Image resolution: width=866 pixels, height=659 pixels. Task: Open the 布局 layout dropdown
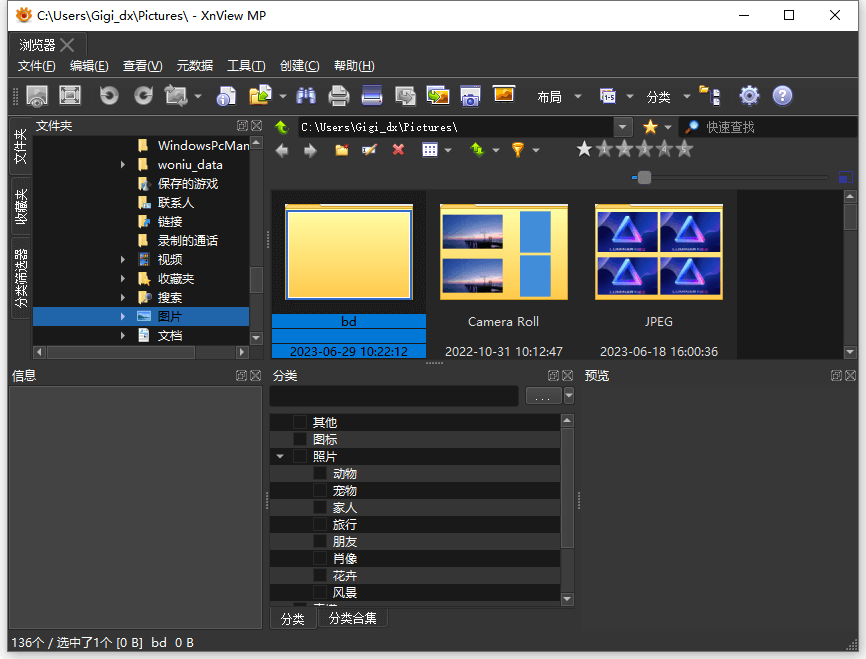(559, 97)
